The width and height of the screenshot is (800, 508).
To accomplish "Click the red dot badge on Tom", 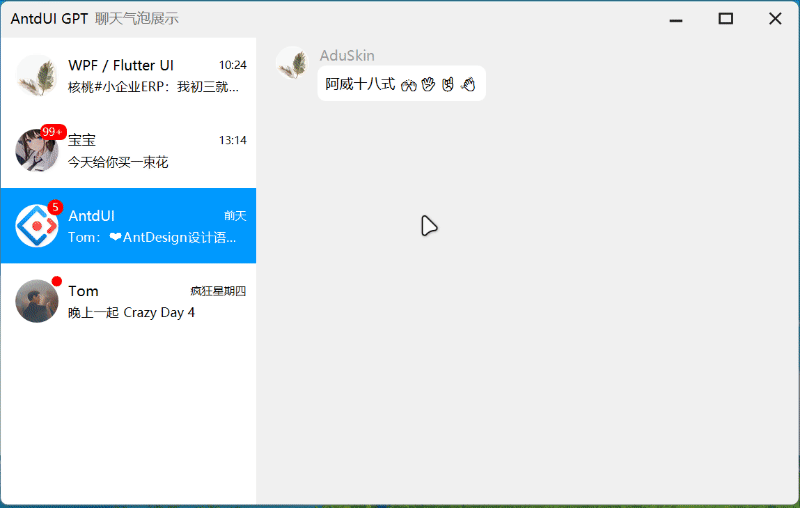I will [57, 281].
